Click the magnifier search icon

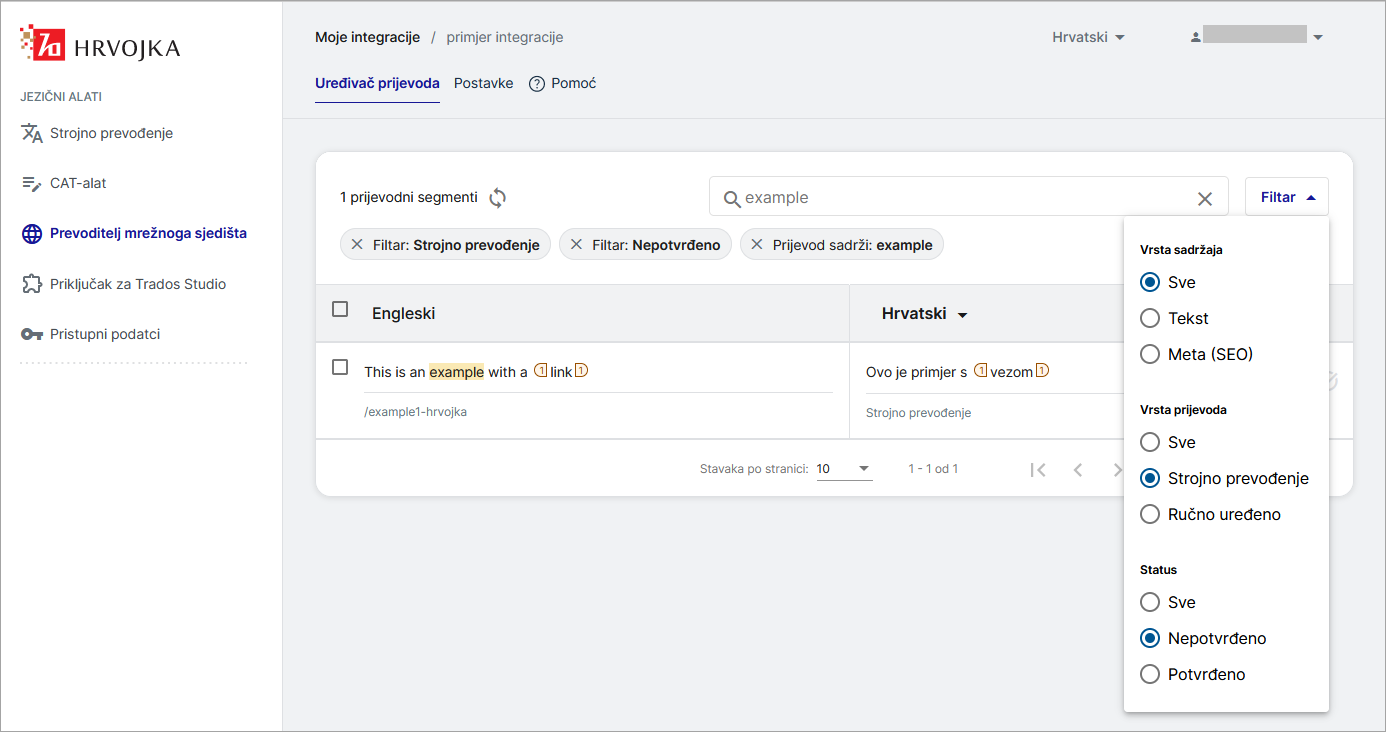(x=732, y=198)
